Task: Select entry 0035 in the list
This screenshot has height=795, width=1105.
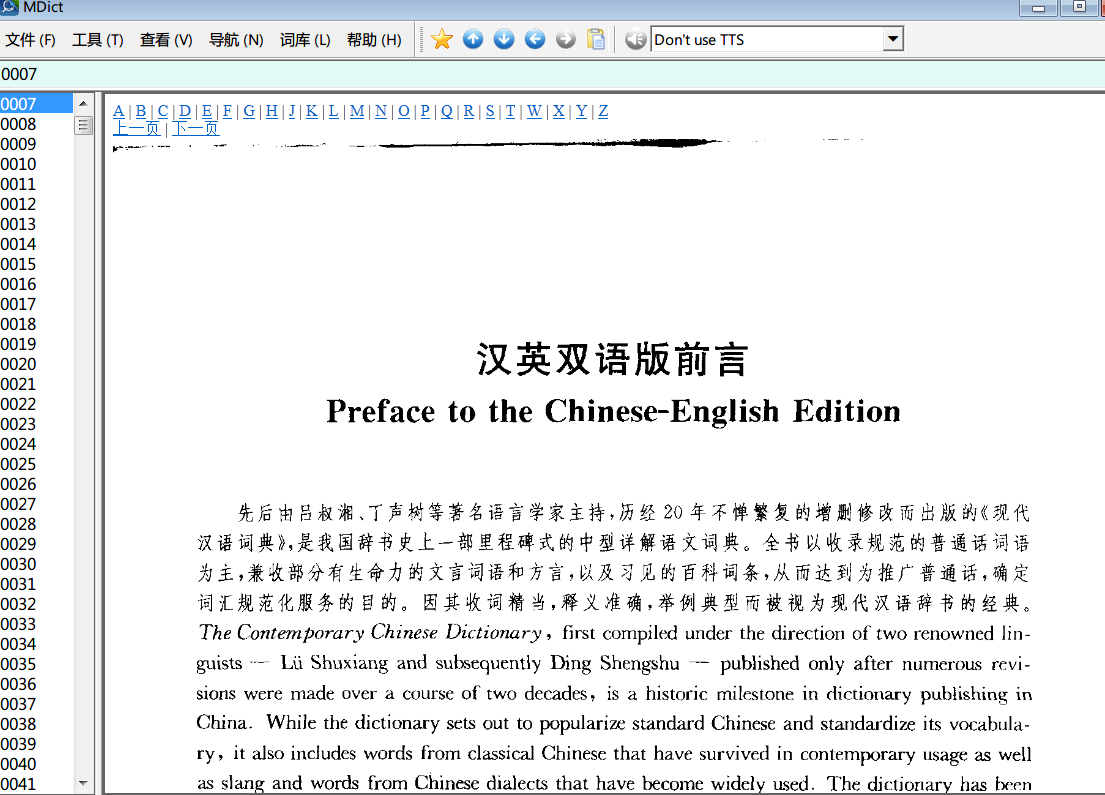Action: tap(37, 664)
